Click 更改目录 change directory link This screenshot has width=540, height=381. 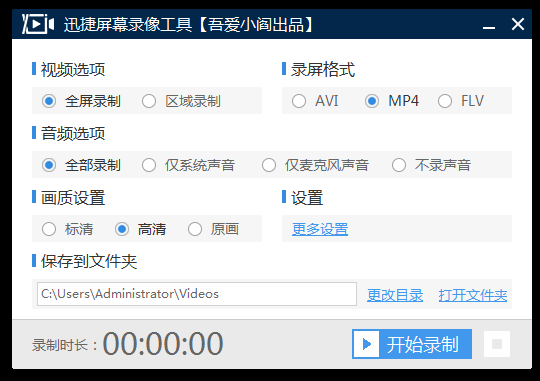click(395, 295)
